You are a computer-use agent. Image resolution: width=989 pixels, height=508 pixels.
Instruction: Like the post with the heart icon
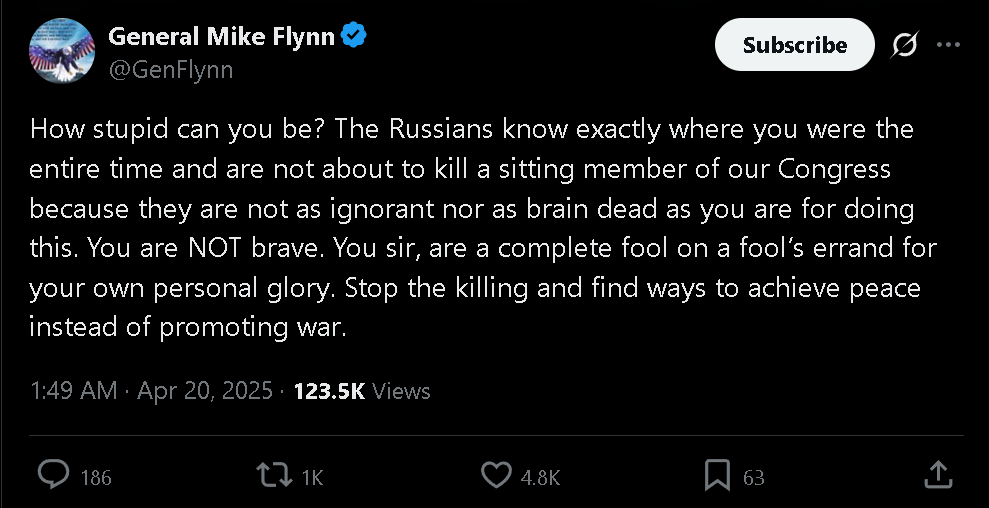(496, 475)
